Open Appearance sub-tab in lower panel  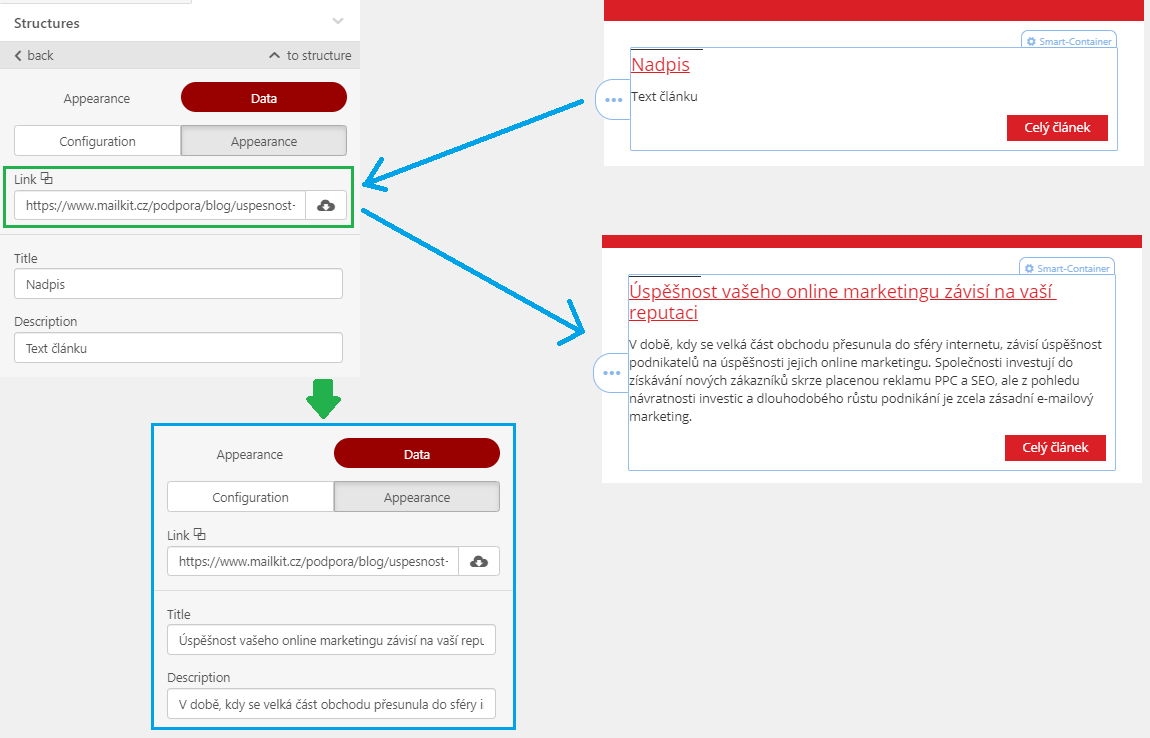click(x=417, y=497)
